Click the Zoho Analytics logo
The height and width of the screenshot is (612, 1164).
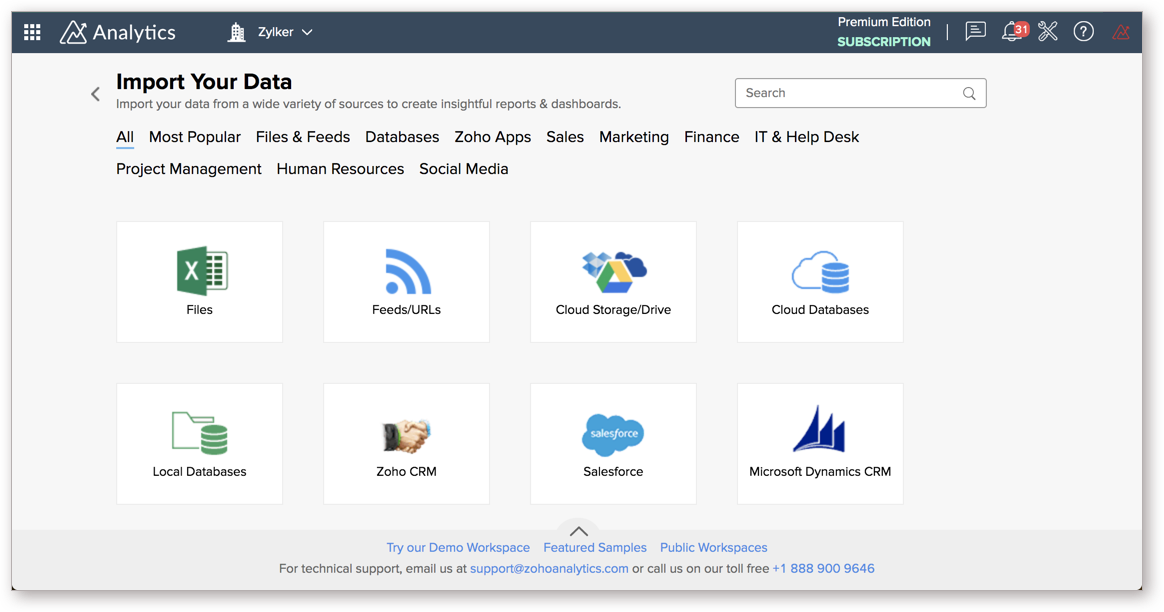(118, 32)
